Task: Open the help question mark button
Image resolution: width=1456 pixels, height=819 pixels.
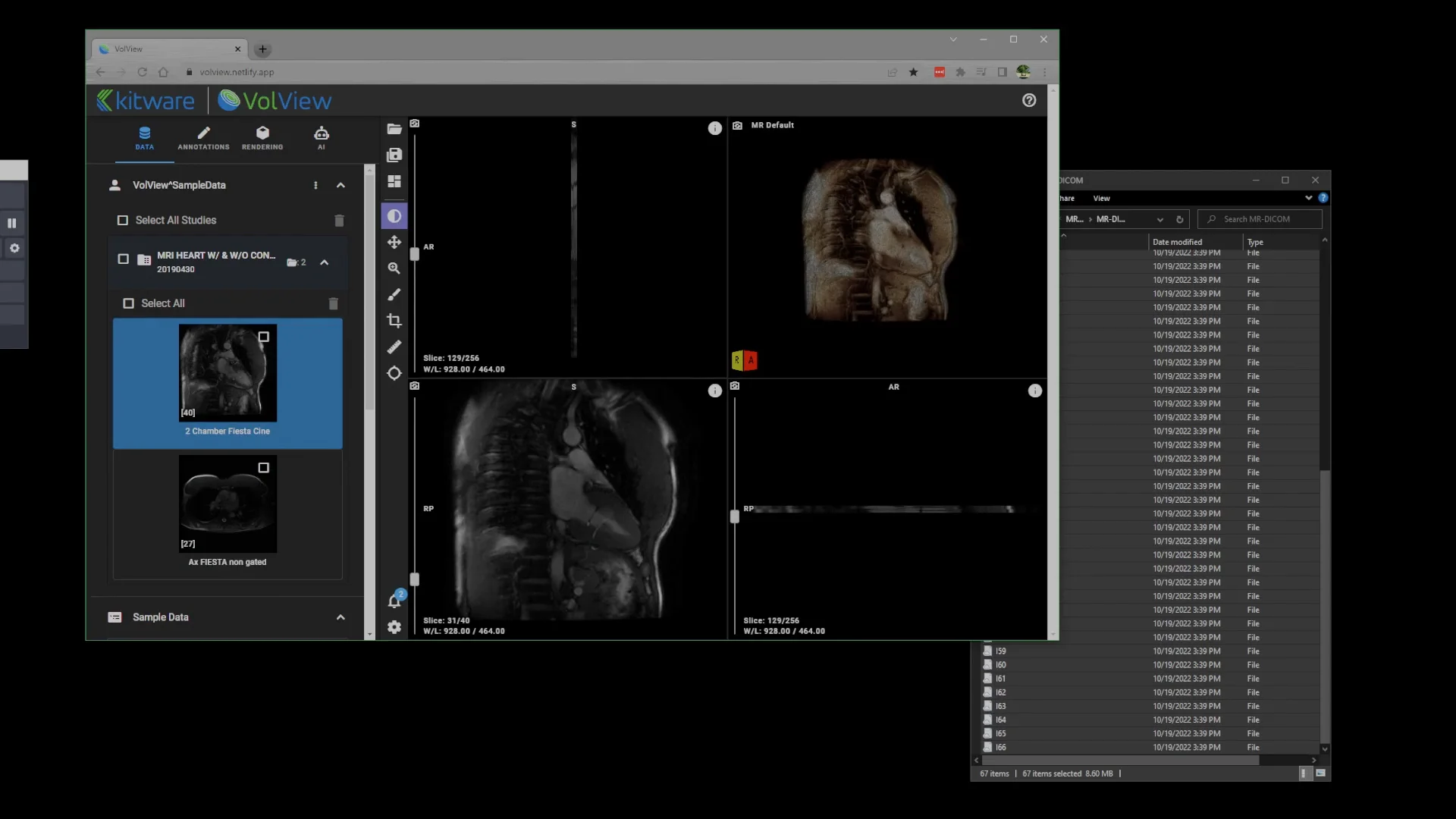Action: [x=1029, y=100]
